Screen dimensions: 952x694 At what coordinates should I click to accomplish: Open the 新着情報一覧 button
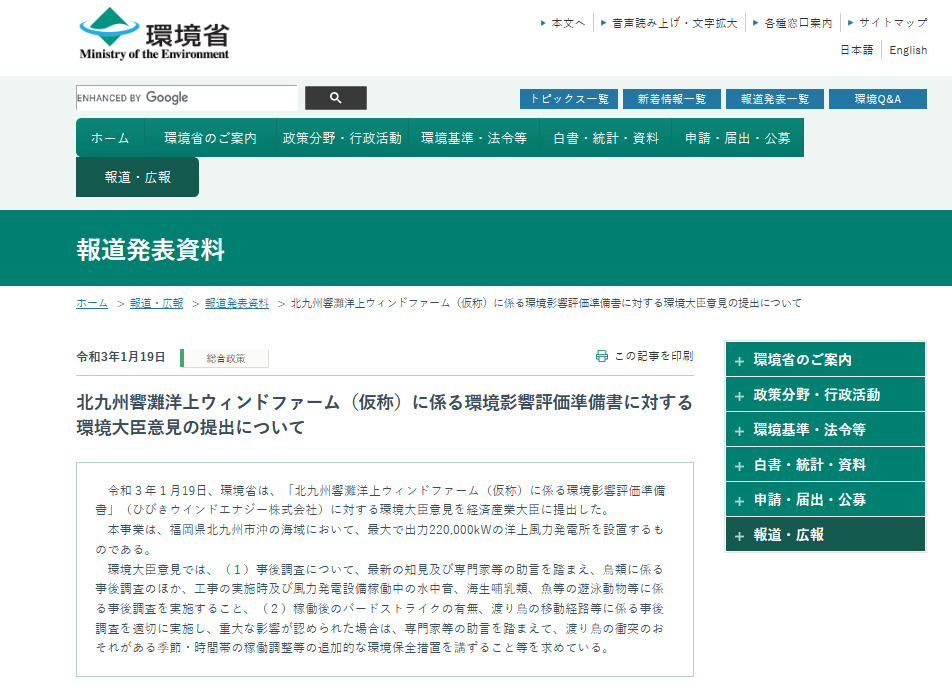point(671,99)
